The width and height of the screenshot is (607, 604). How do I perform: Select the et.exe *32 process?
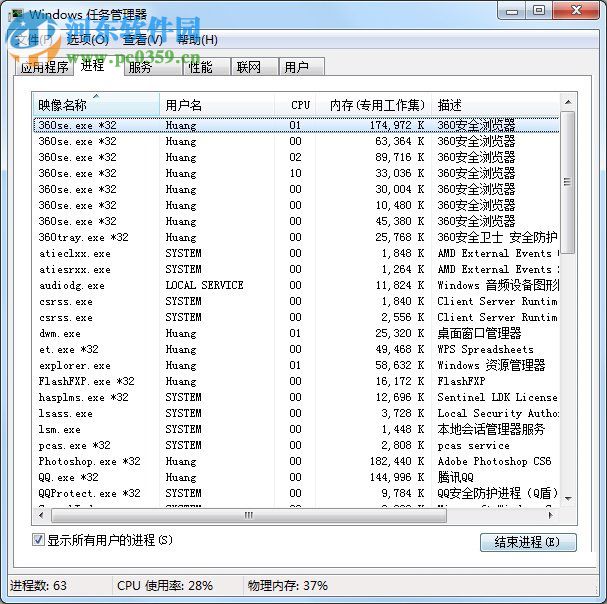(x=296, y=349)
